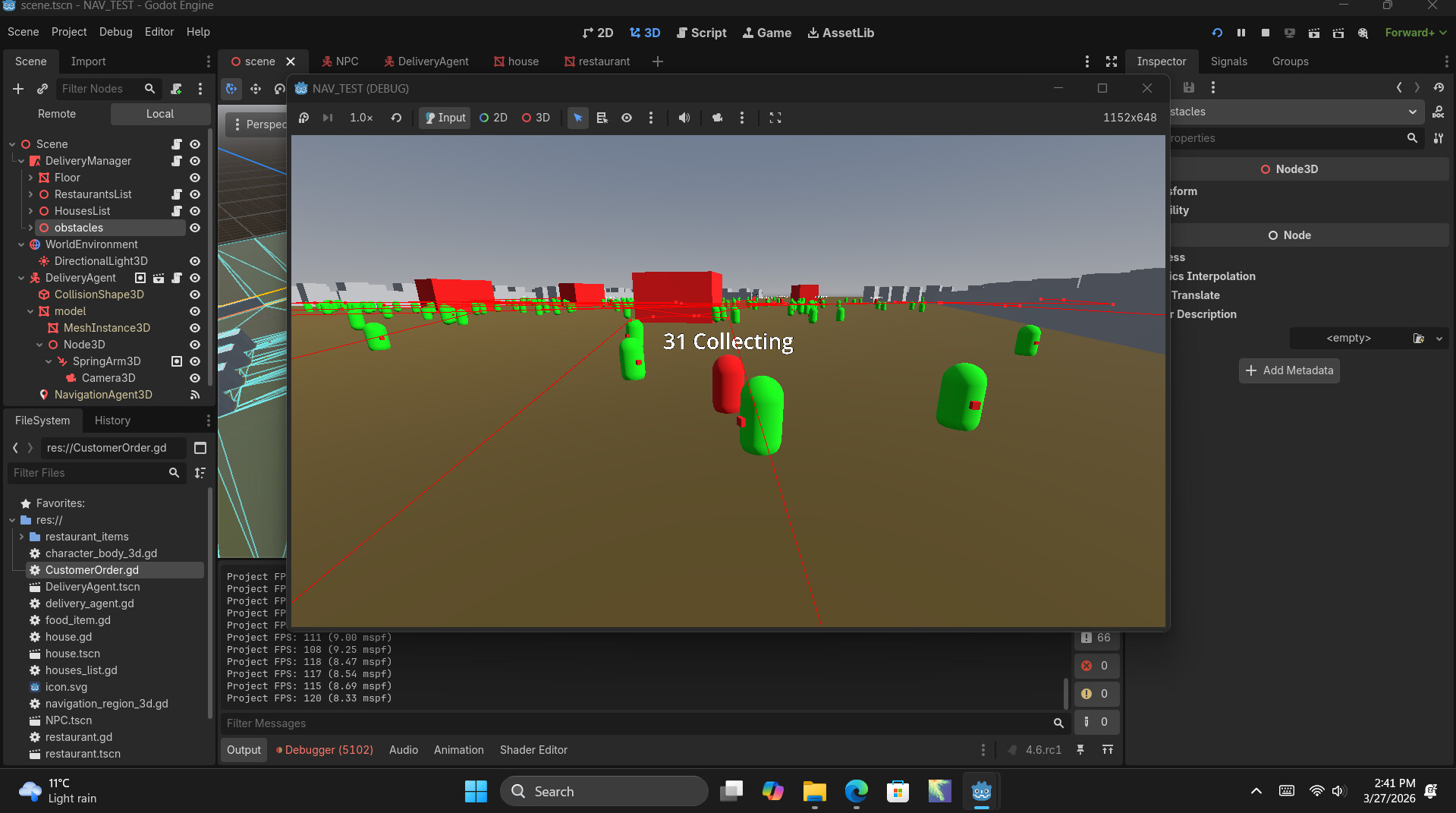The image size is (1456, 813).
Task: Open the Forward+ renderer dropdown
Action: pos(1415,33)
